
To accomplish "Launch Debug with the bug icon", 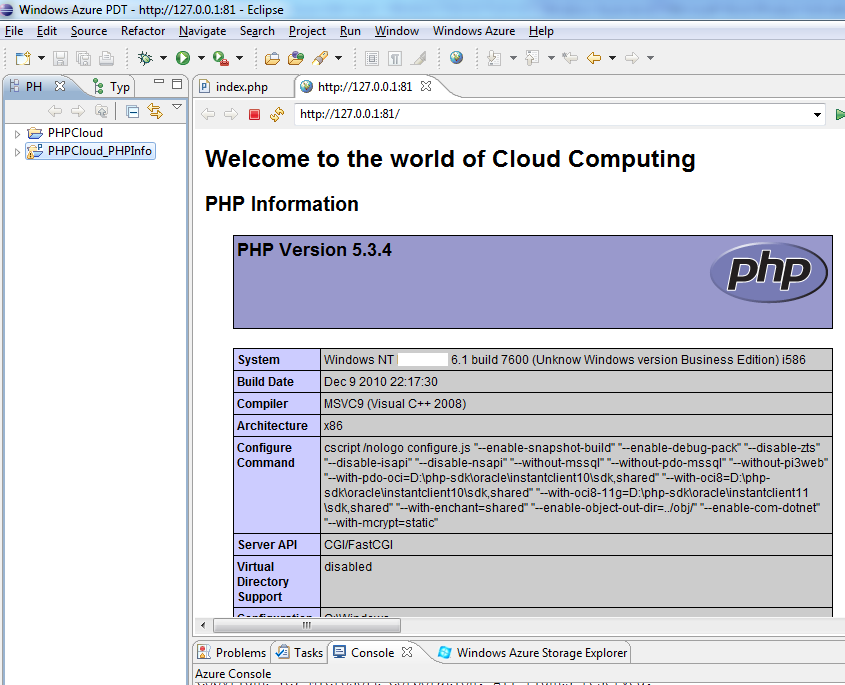I will pyautogui.click(x=146, y=58).
